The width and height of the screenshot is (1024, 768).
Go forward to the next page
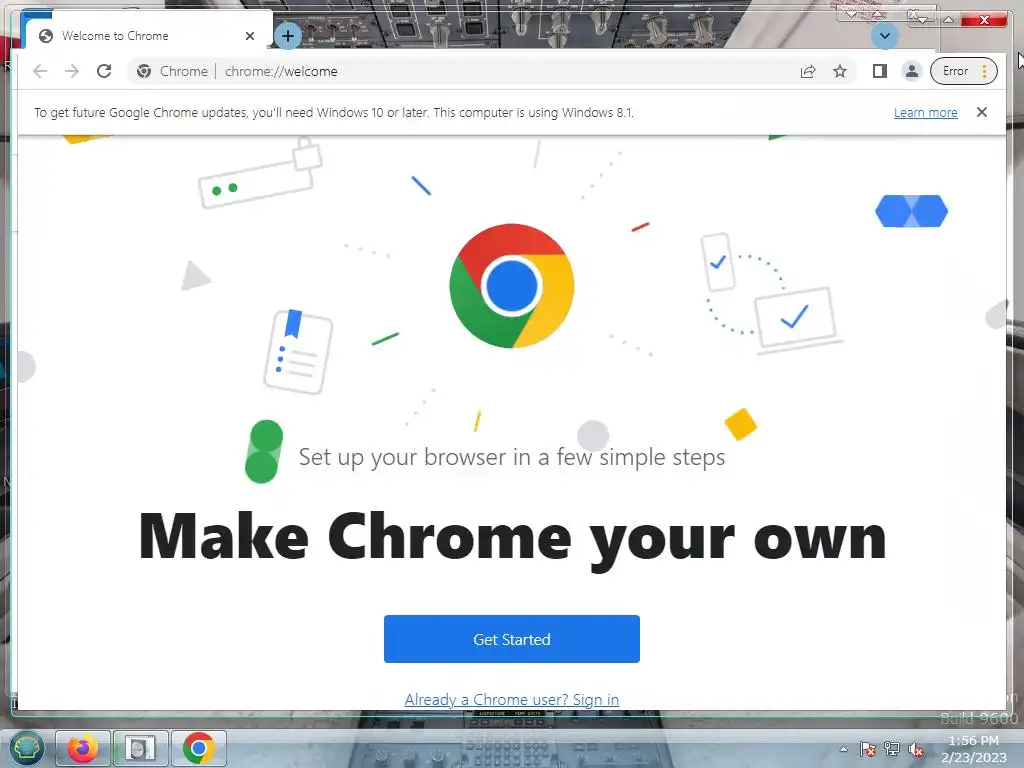click(72, 71)
